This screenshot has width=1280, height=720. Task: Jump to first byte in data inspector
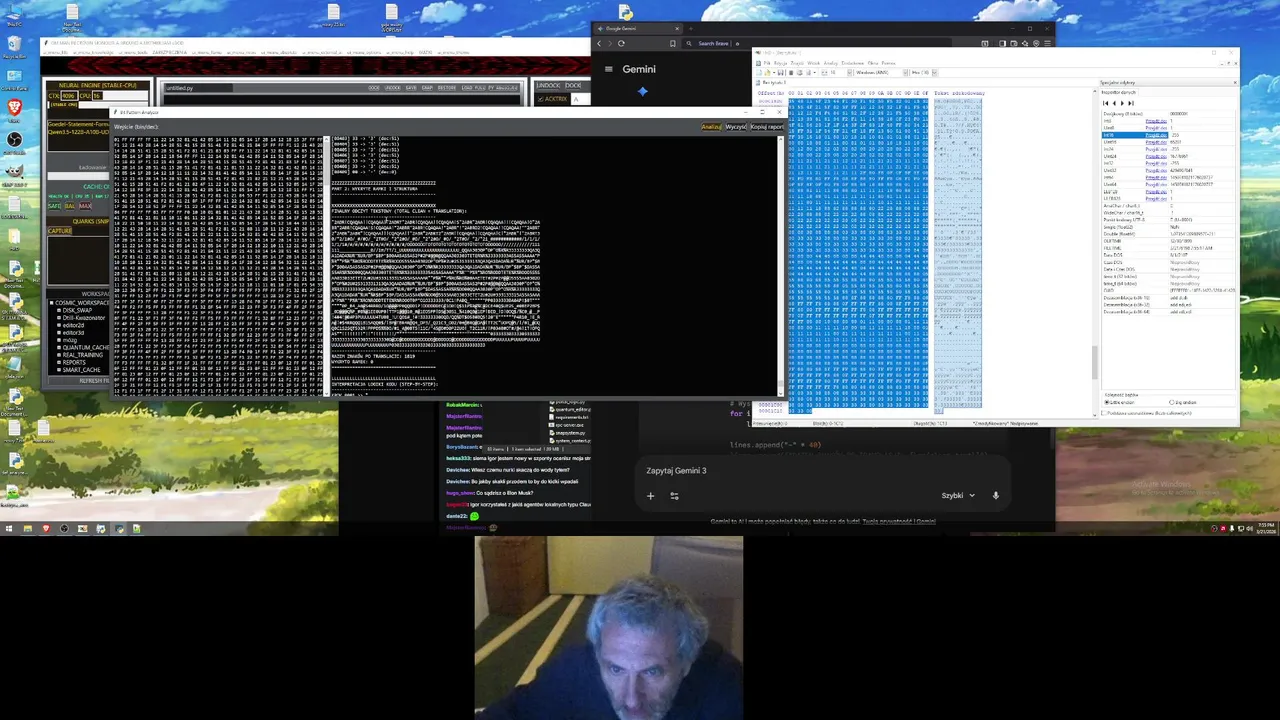pyautogui.click(x=1105, y=103)
